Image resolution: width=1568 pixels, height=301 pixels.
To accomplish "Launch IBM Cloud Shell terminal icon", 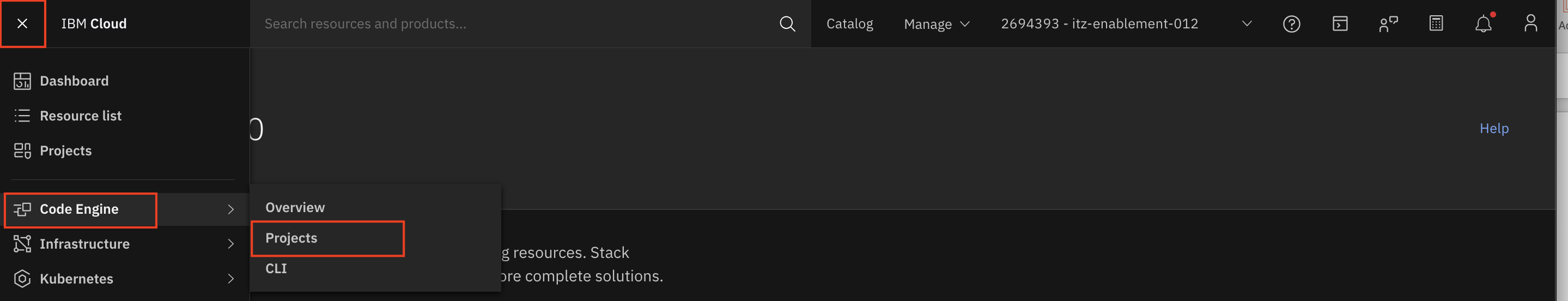I will (x=1340, y=24).
